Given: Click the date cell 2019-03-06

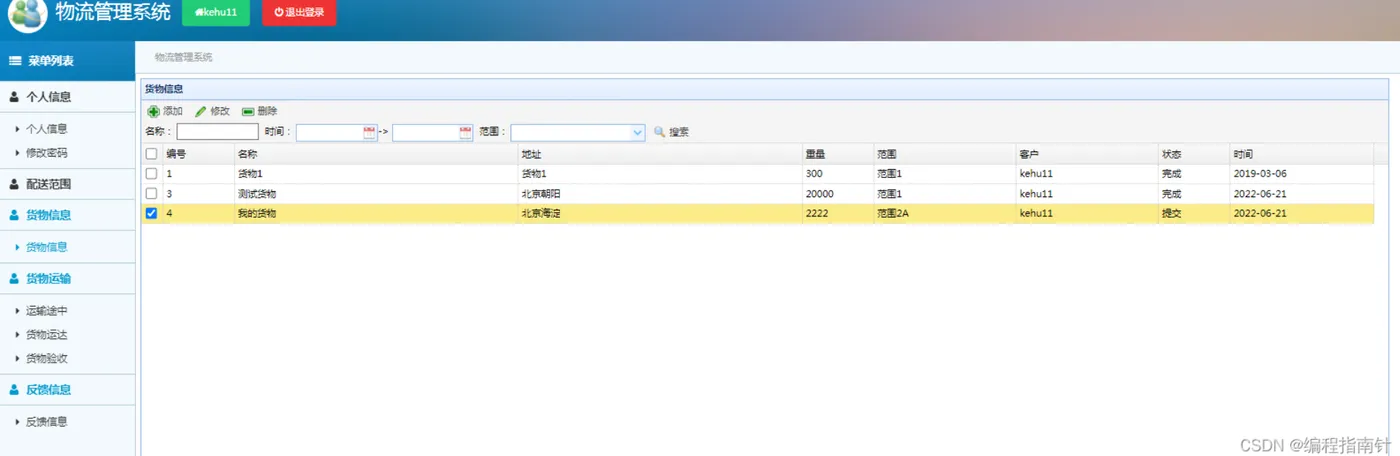Looking at the screenshot, I should 1301,174.
